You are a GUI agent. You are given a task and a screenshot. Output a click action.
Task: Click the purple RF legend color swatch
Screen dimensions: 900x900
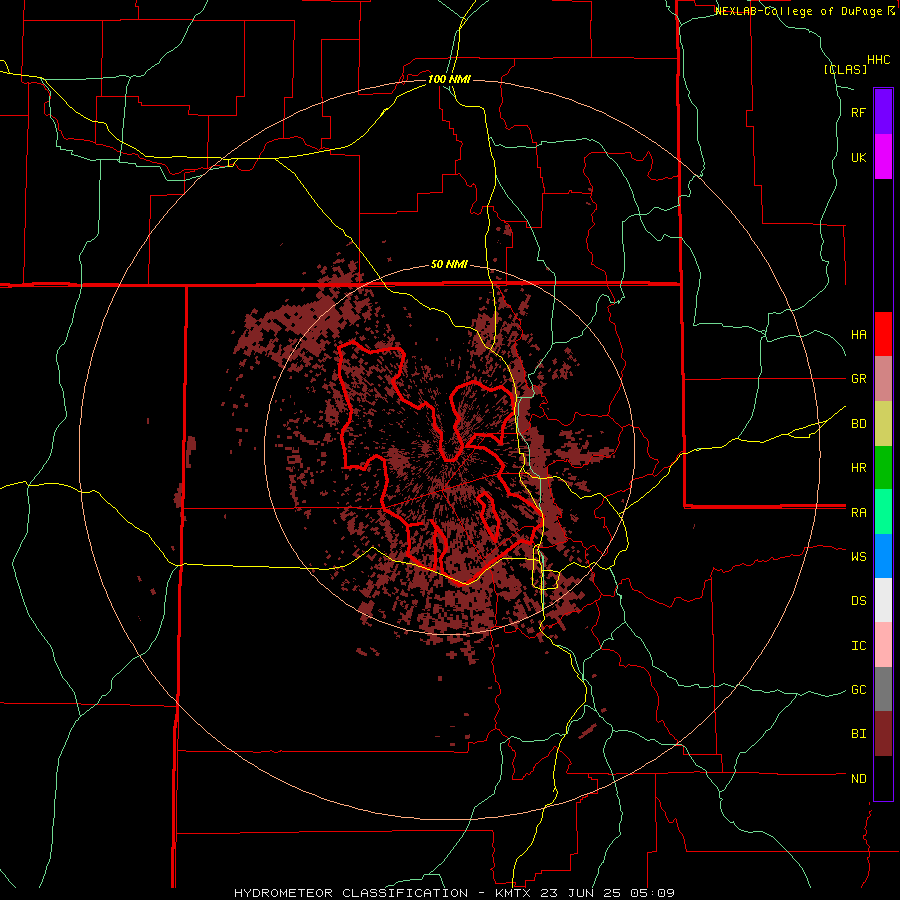coord(883,111)
